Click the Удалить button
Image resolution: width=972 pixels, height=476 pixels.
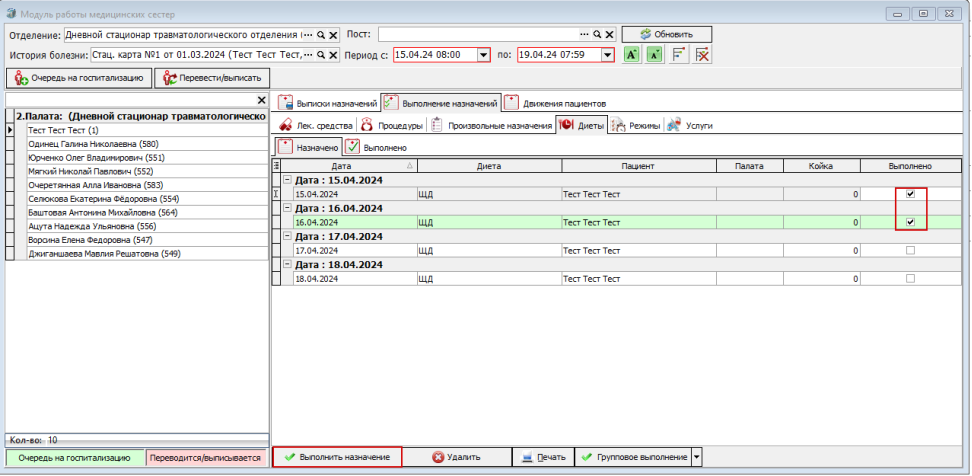tap(456, 457)
